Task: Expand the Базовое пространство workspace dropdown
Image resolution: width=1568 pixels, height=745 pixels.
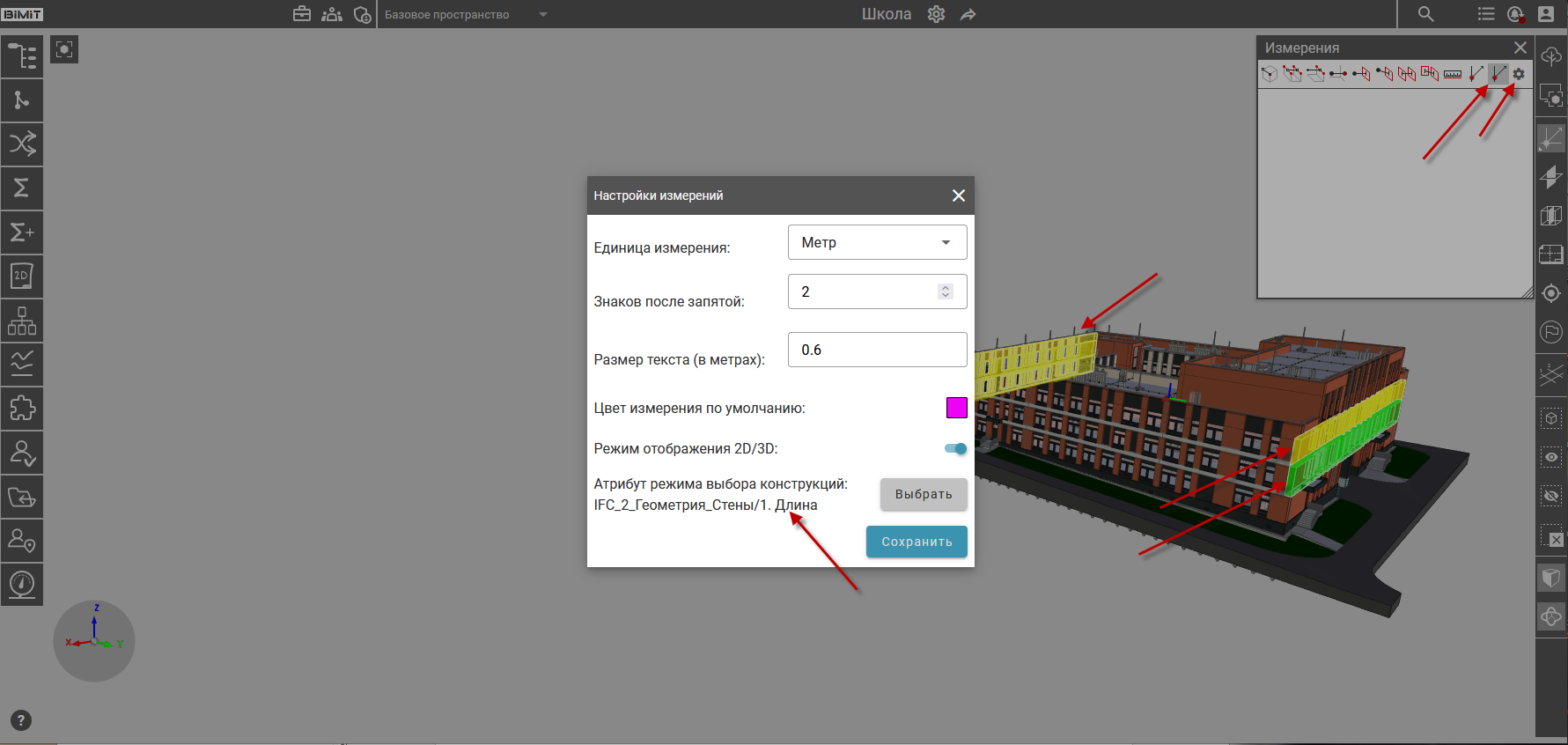Action: tap(542, 15)
